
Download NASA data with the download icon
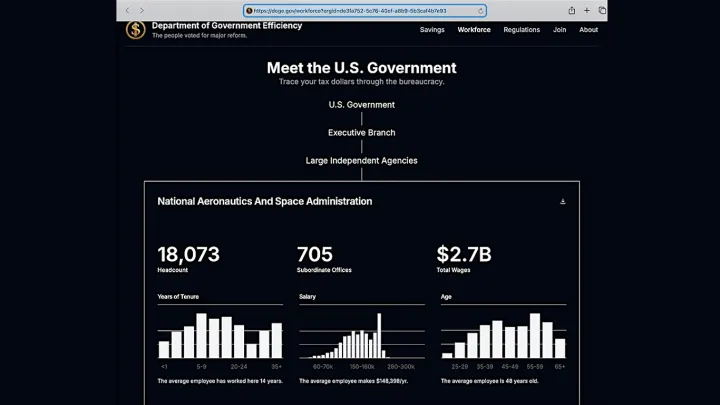pyautogui.click(x=562, y=202)
